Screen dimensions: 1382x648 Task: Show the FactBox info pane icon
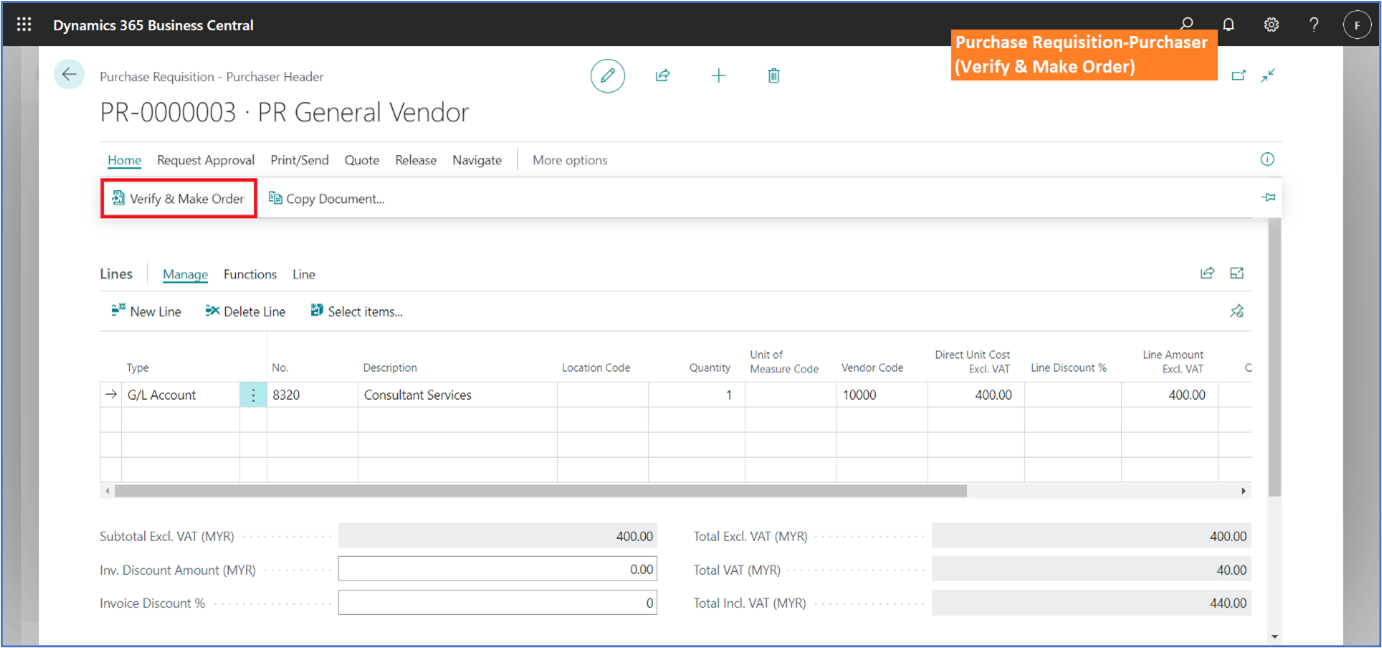(x=1267, y=160)
